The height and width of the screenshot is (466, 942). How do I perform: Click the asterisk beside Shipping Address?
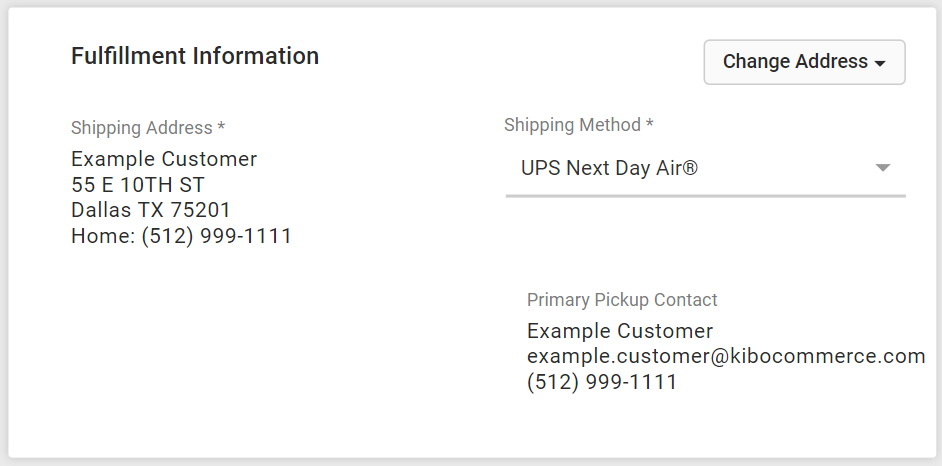click(221, 127)
